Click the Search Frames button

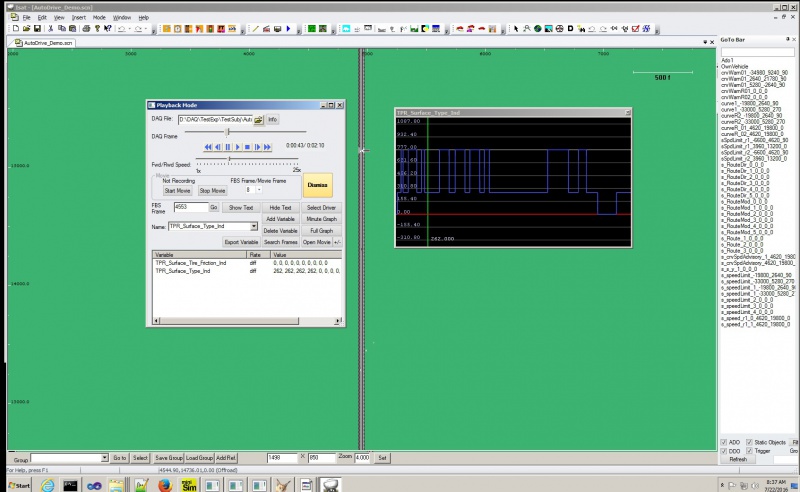point(280,242)
